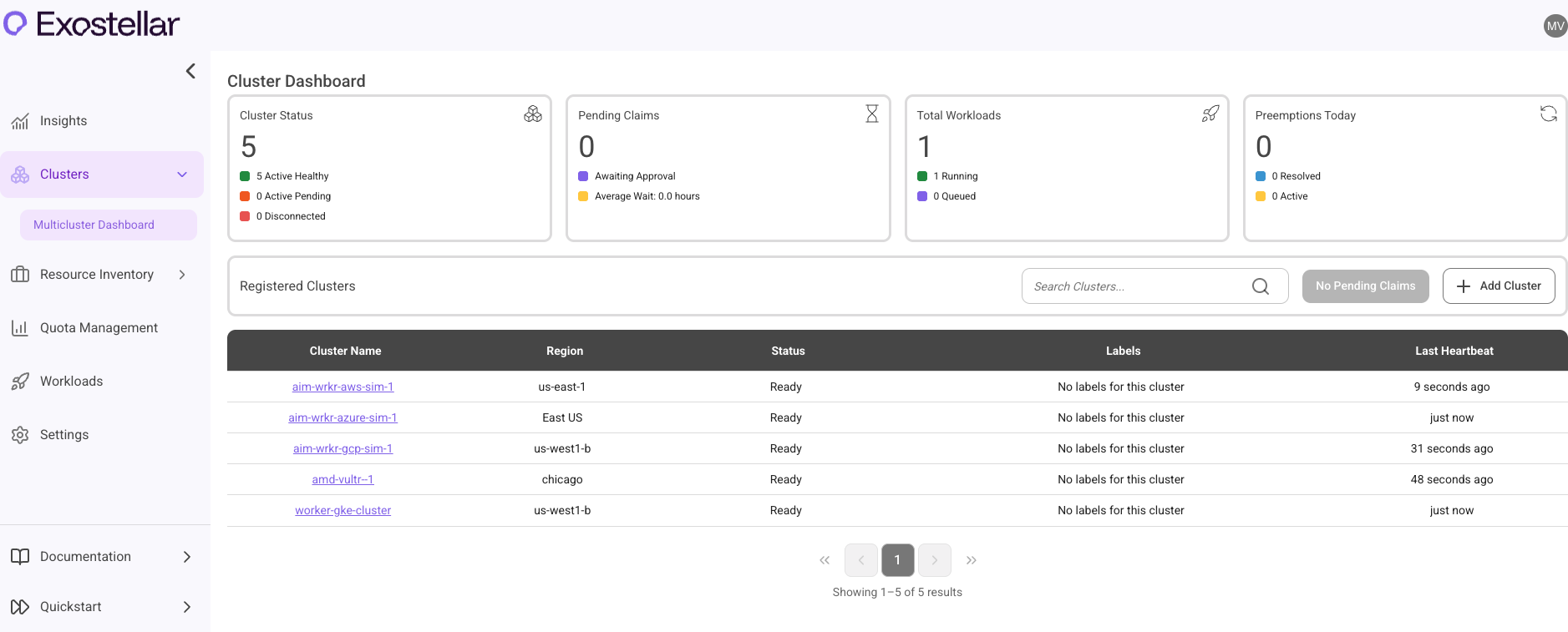Image resolution: width=1568 pixels, height=632 pixels.
Task: Click '0 Resolved' in Preemptions Today
Action: click(1296, 176)
